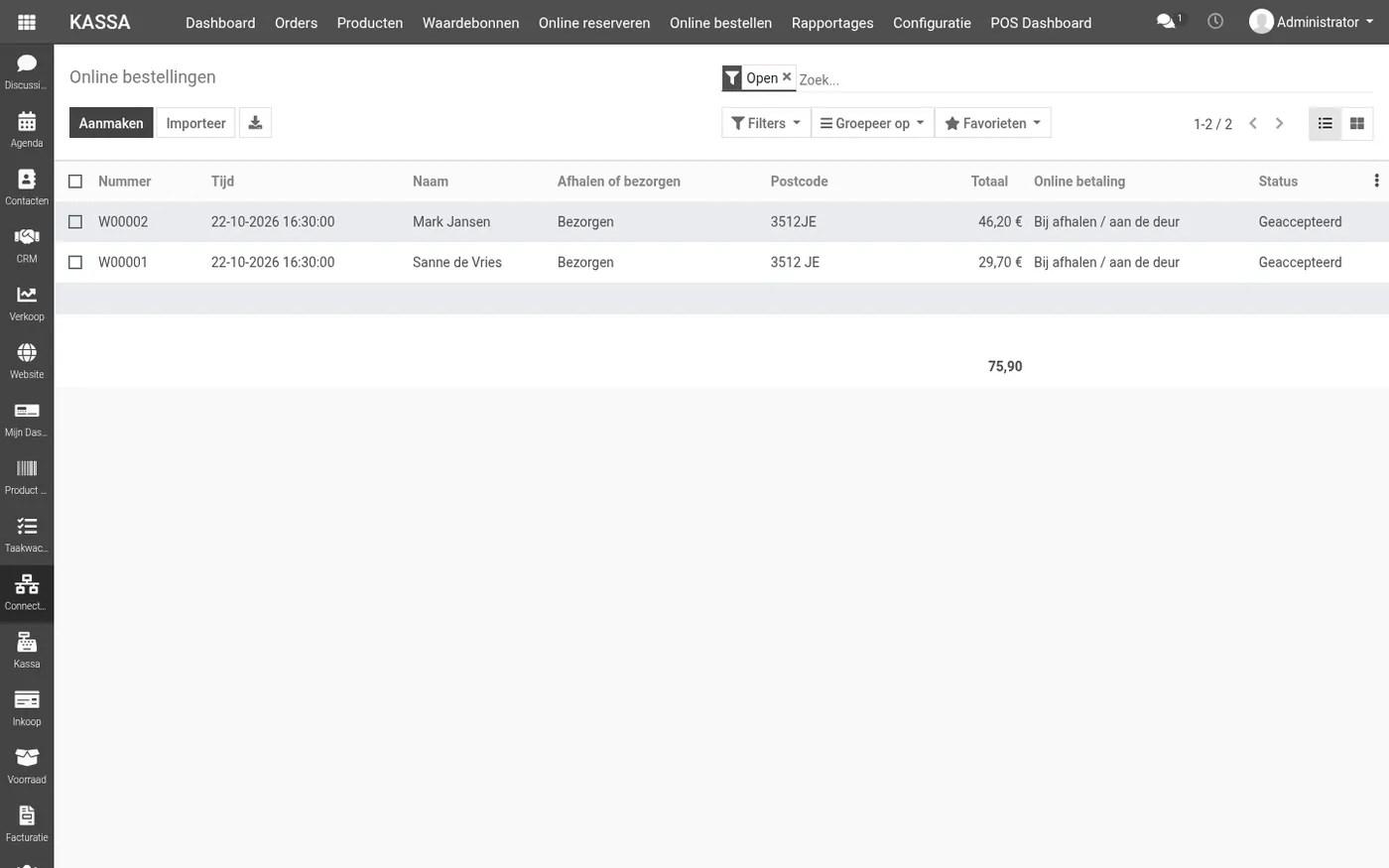
Task: Open the Producten menu
Action: (x=370, y=22)
